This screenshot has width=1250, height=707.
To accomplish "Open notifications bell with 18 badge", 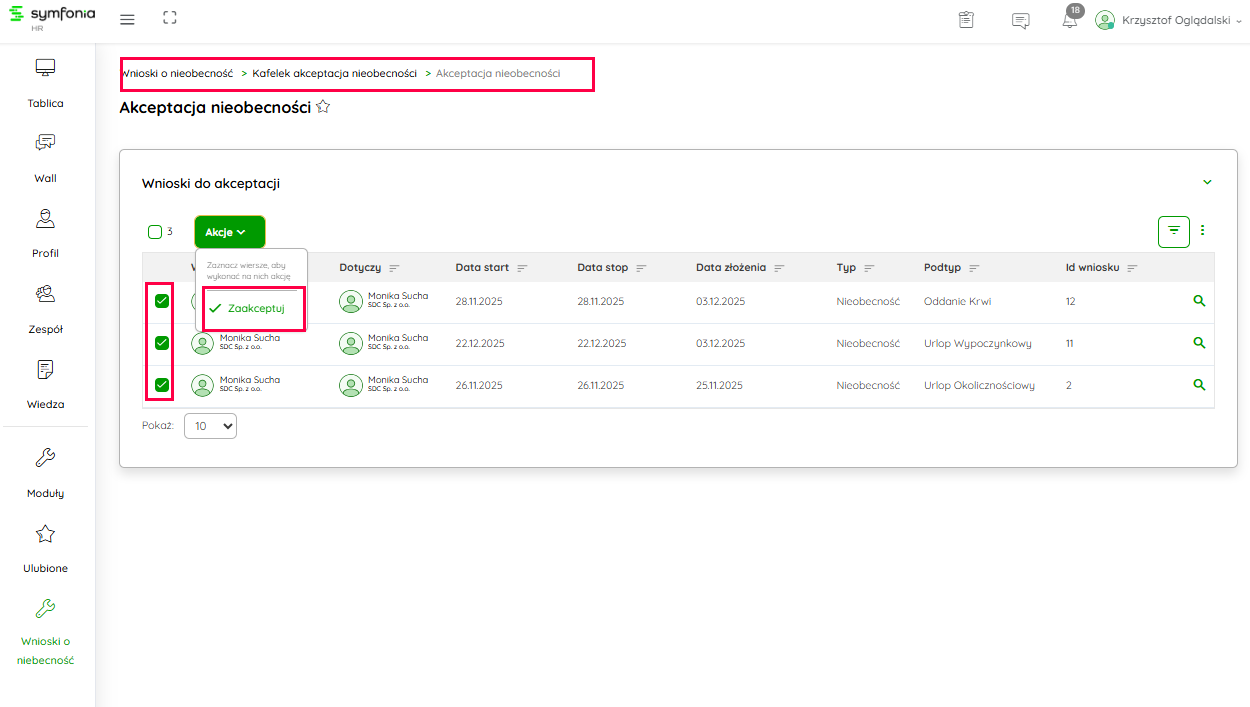I will (1070, 20).
